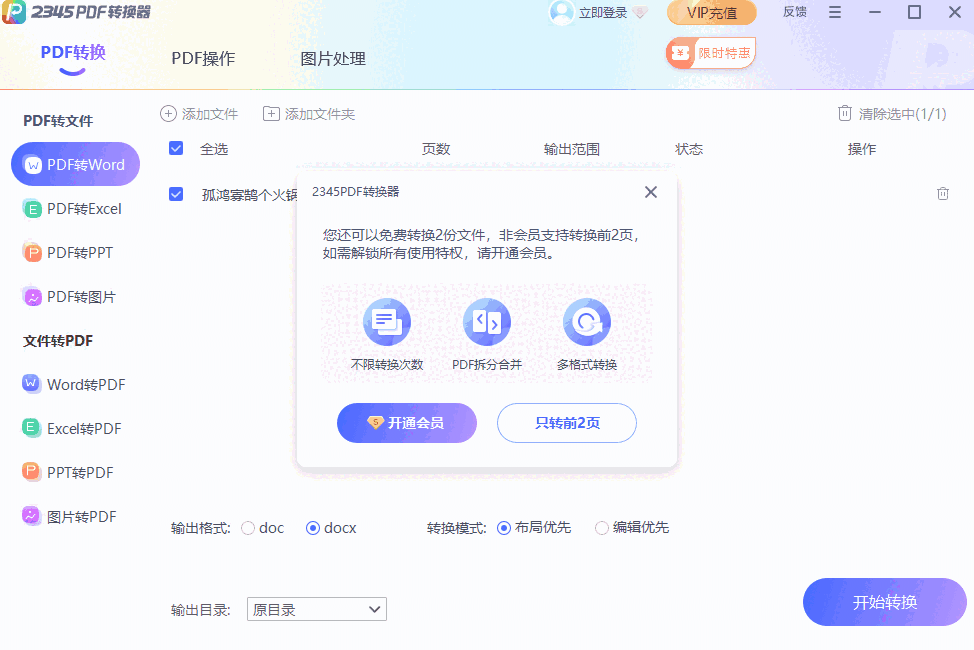Click the 反馈 link
This screenshot has width=974, height=650.
(x=794, y=12)
